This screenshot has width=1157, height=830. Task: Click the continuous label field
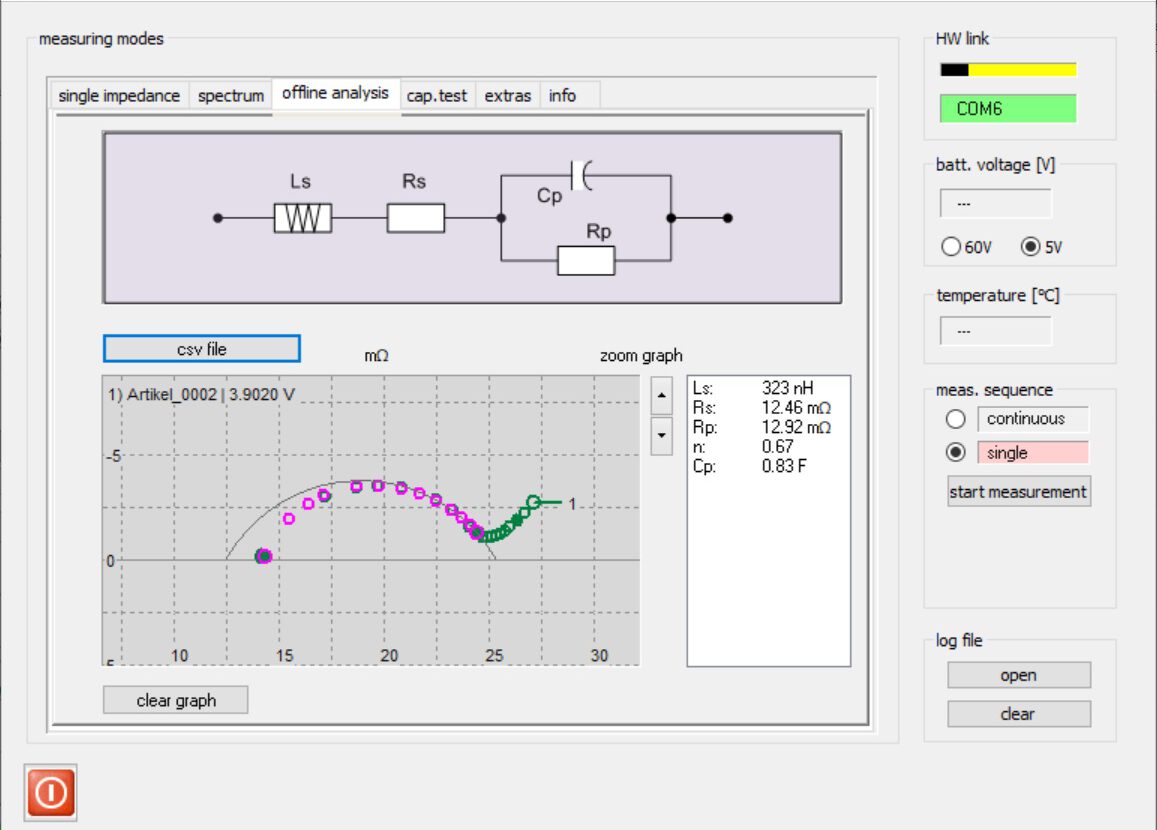(1033, 419)
